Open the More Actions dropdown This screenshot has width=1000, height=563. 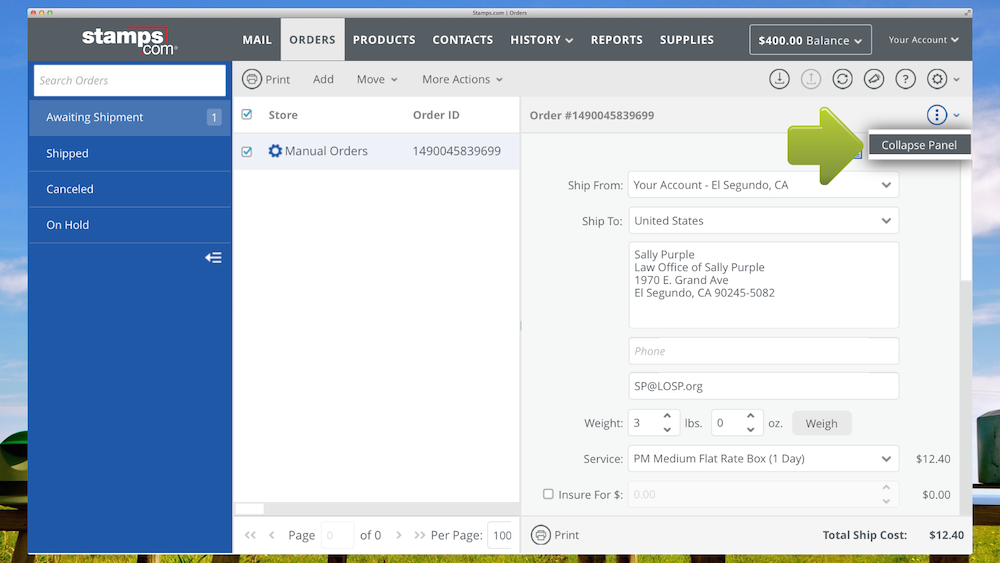click(462, 79)
